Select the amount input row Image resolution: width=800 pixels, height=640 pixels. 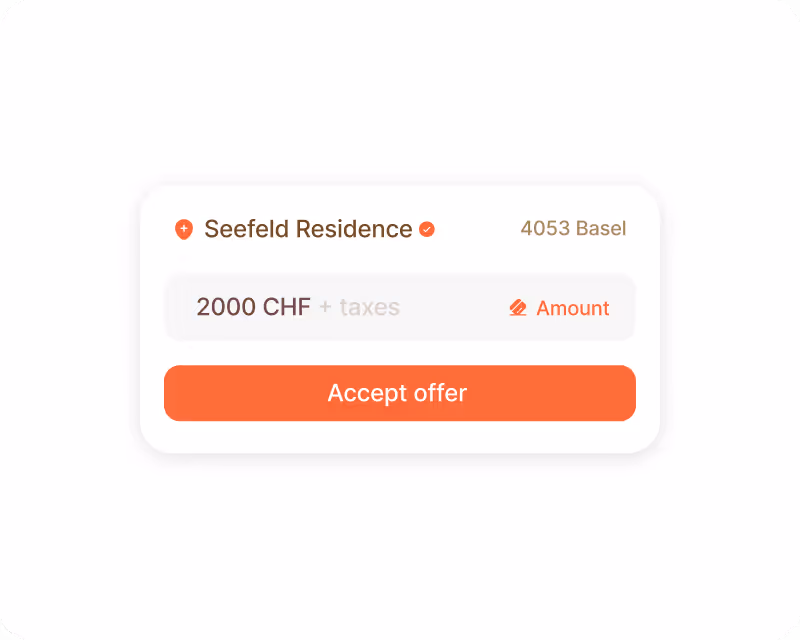coord(400,307)
